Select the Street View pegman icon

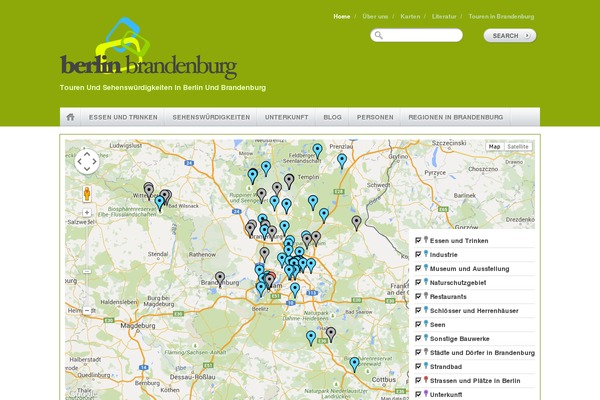[x=87, y=194]
